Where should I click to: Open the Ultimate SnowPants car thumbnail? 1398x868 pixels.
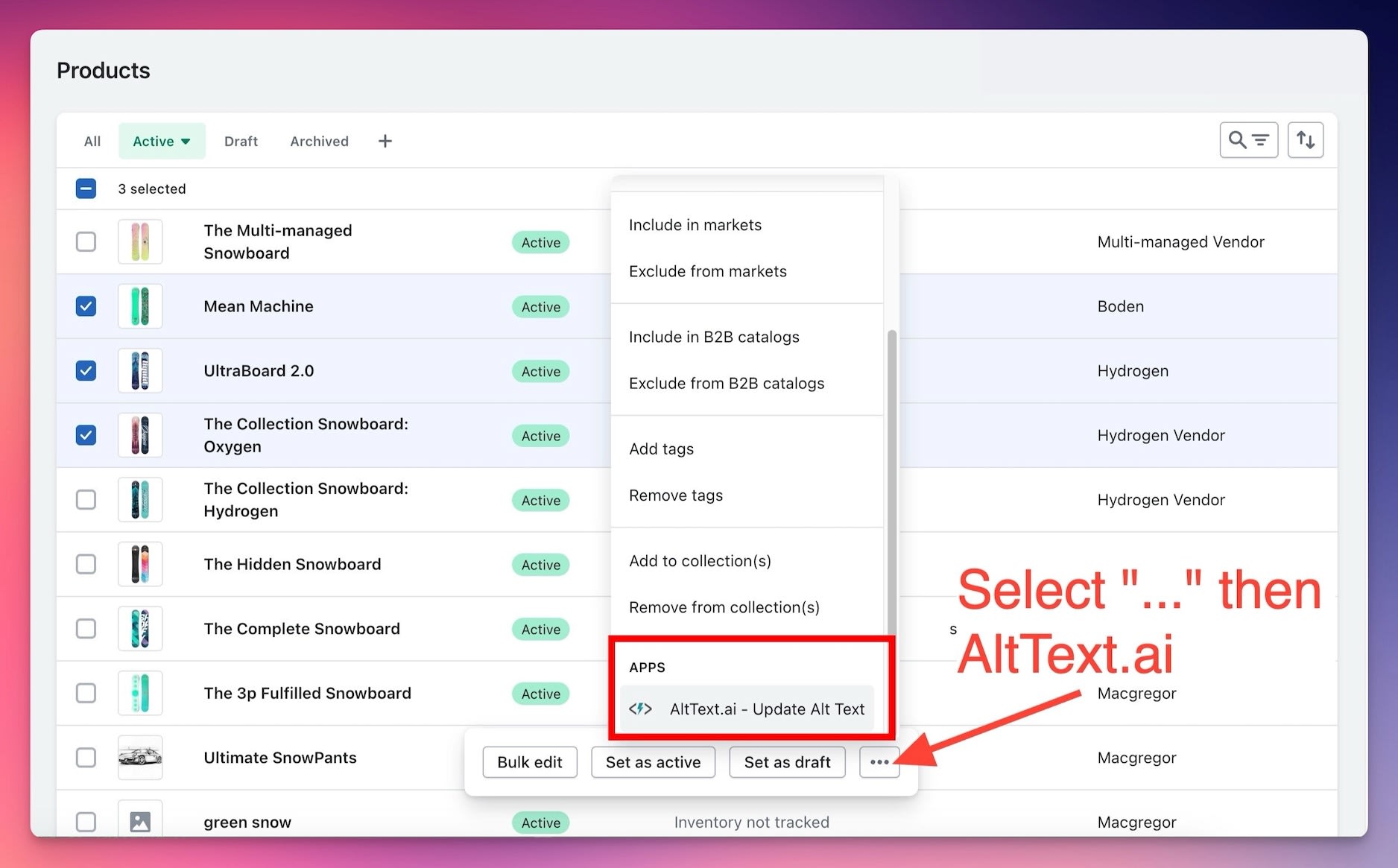click(x=140, y=758)
